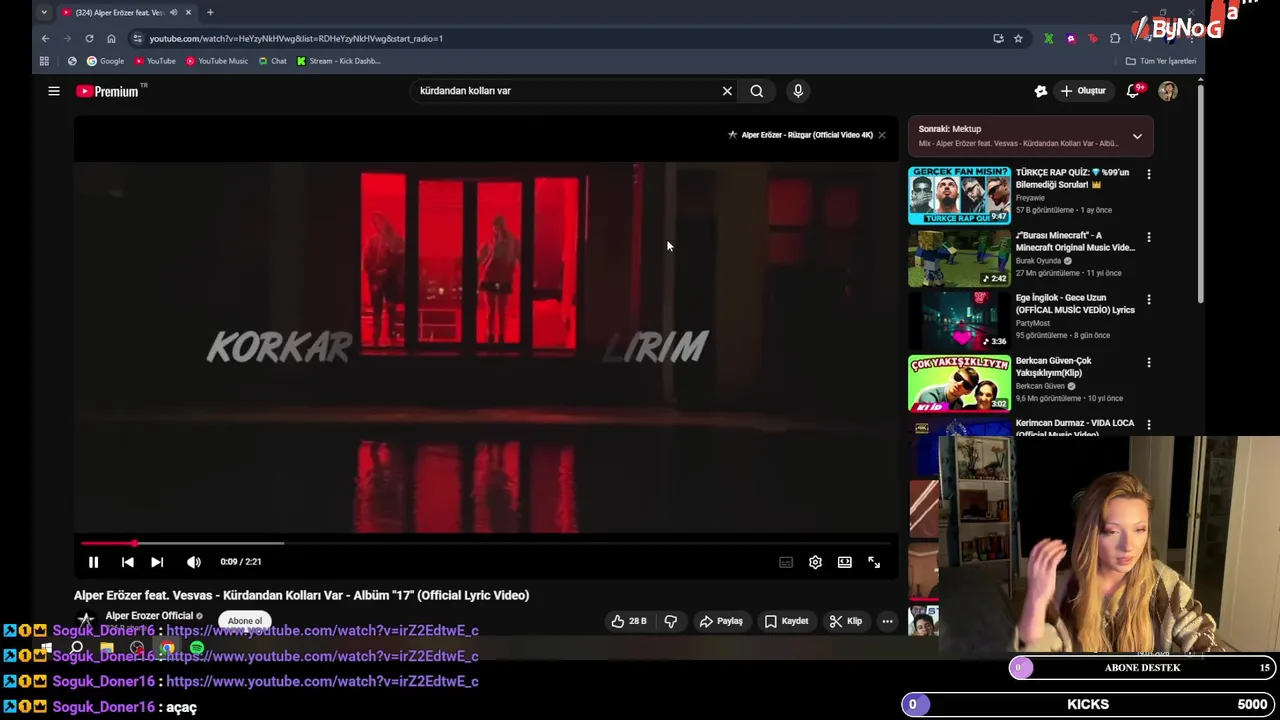This screenshot has height=720, width=1280.
Task: Open Burası Minecraft video thumbnail
Action: [x=959, y=258]
